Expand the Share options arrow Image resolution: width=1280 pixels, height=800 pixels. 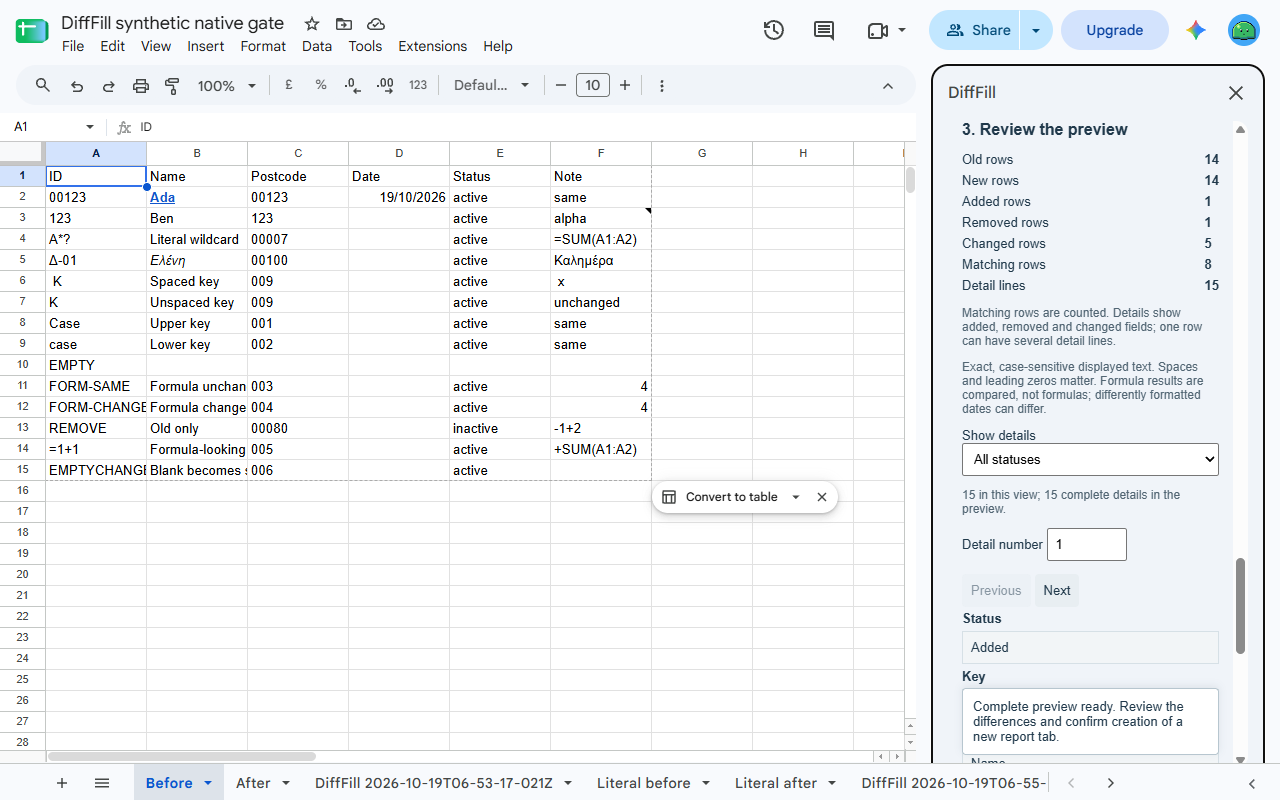pyautogui.click(x=1036, y=30)
